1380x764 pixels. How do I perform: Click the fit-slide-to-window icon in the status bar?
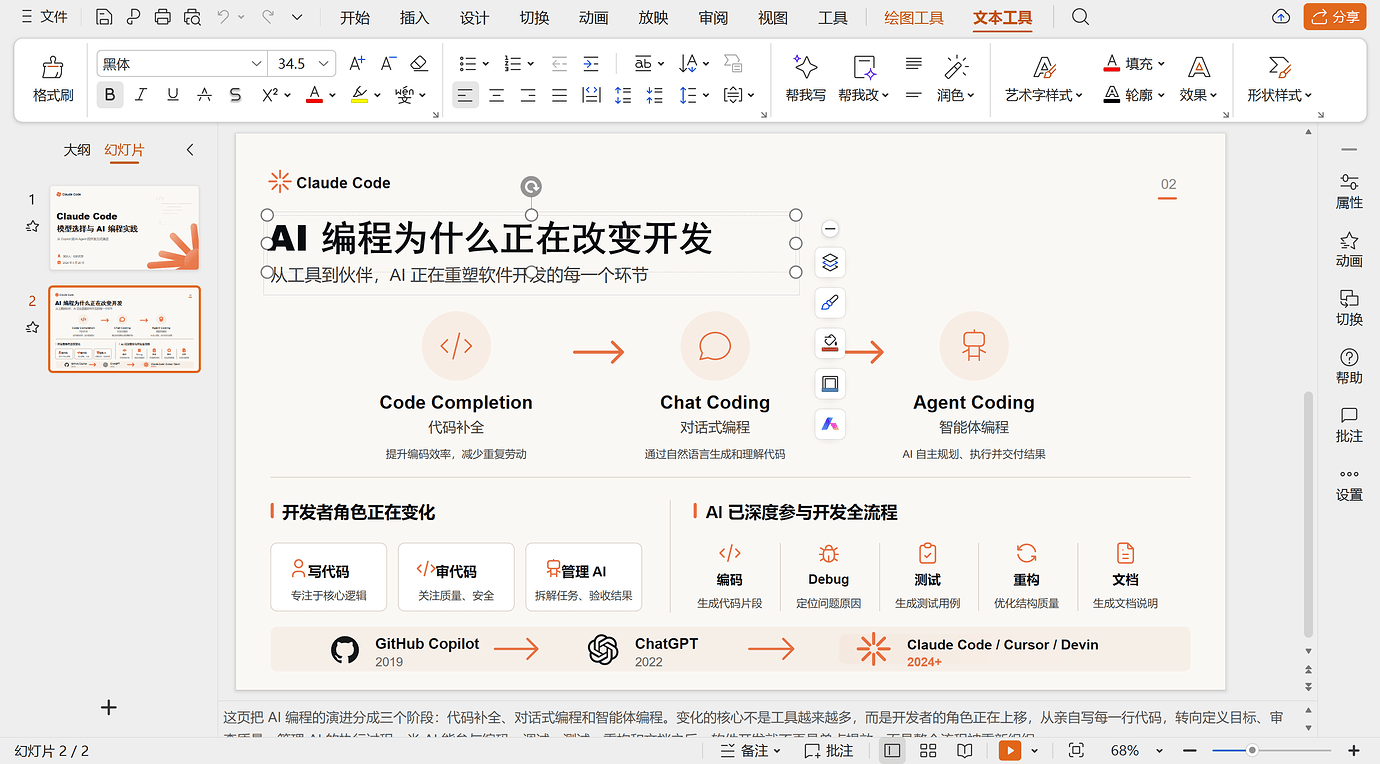(x=1076, y=750)
